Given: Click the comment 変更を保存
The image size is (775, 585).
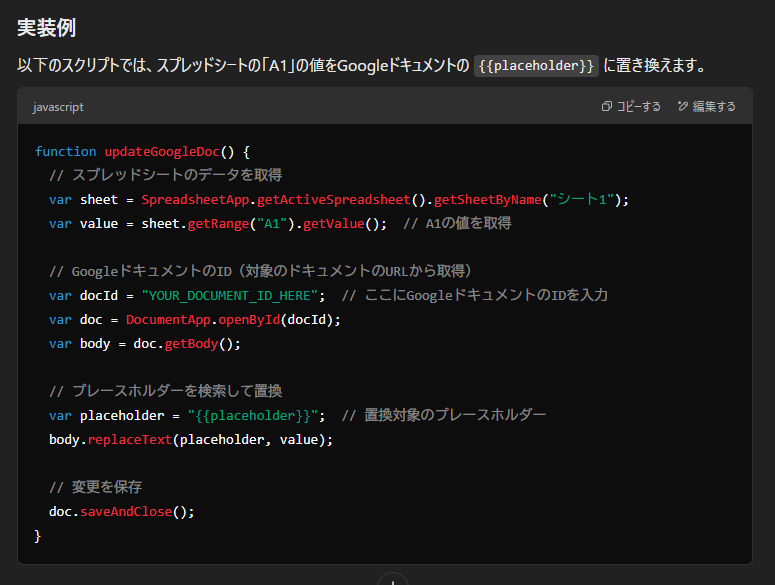Looking at the screenshot, I should tap(96, 487).
